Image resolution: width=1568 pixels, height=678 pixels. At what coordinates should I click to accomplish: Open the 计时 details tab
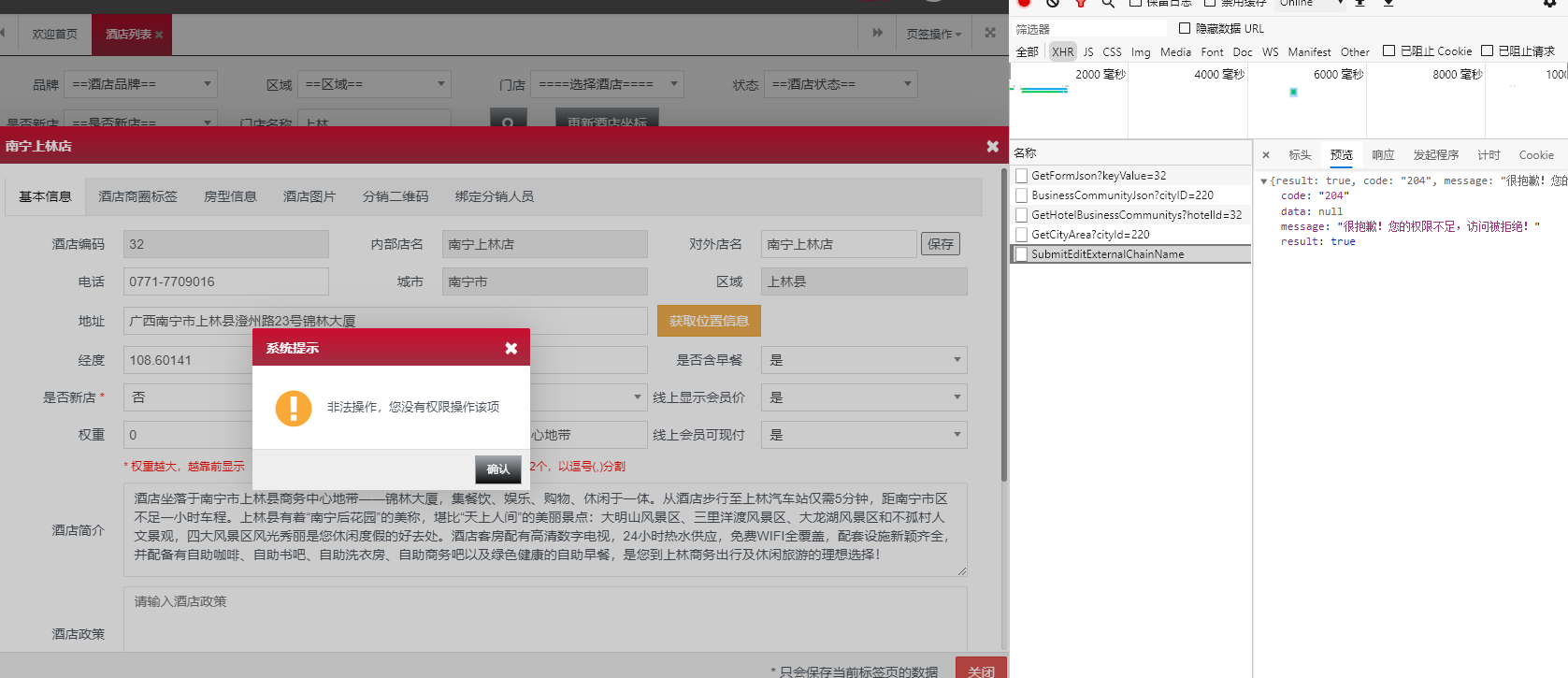pyautogui.click(x=1489, y=155)
